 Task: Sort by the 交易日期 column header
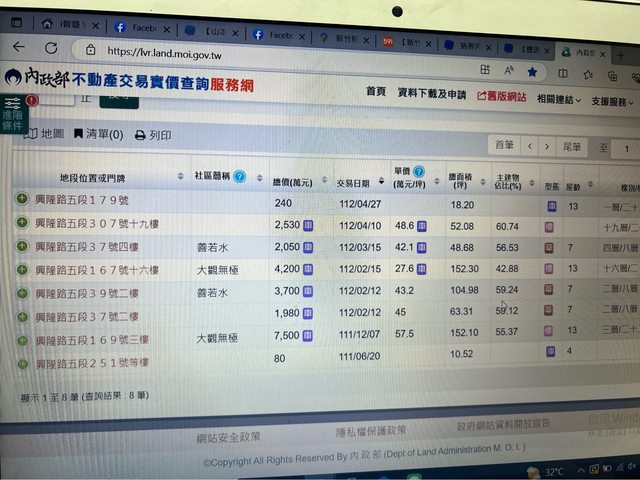(352, 183)
